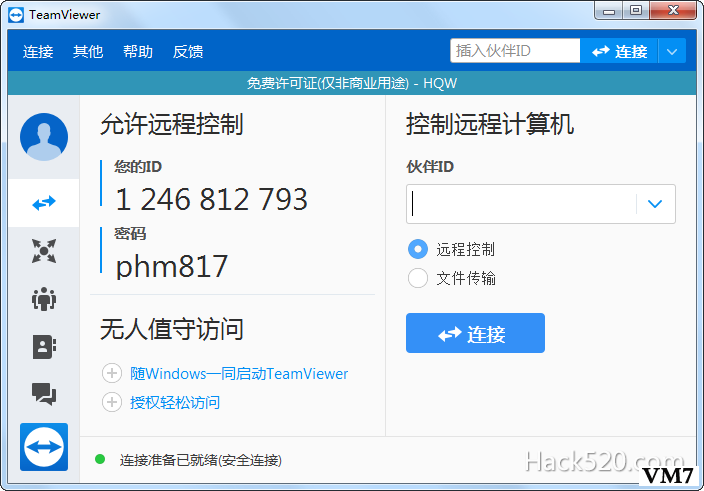The width and height of the screenshot is (704, 491).
Task: Click the 允许远程控制 heading
Action: coord(172,124)
